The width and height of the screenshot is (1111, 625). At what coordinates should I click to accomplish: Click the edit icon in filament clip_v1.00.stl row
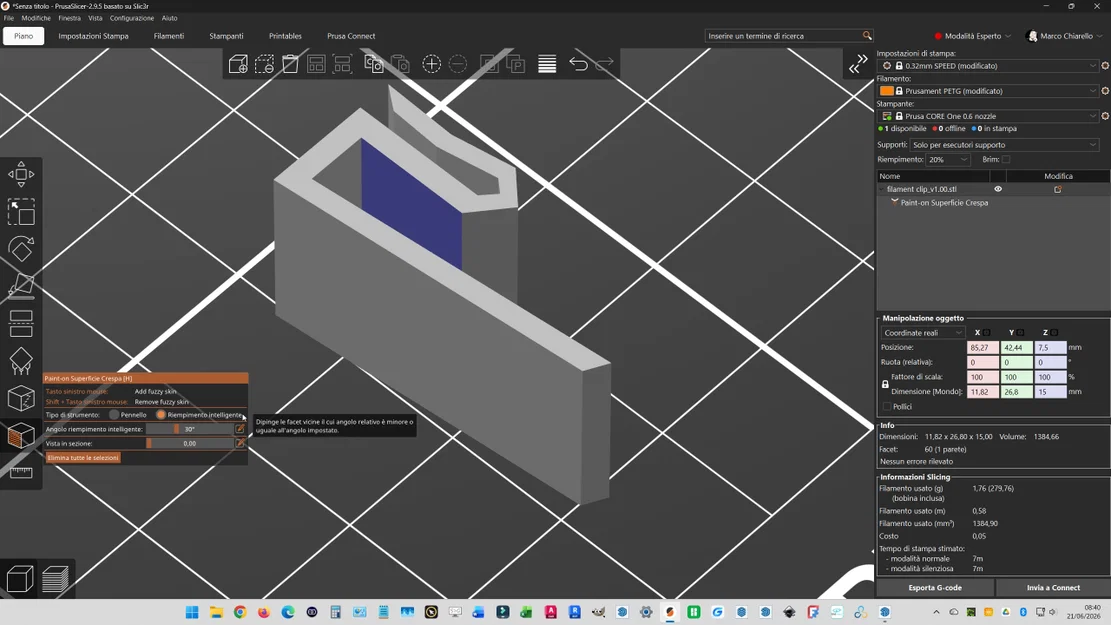click(1058, 189)
